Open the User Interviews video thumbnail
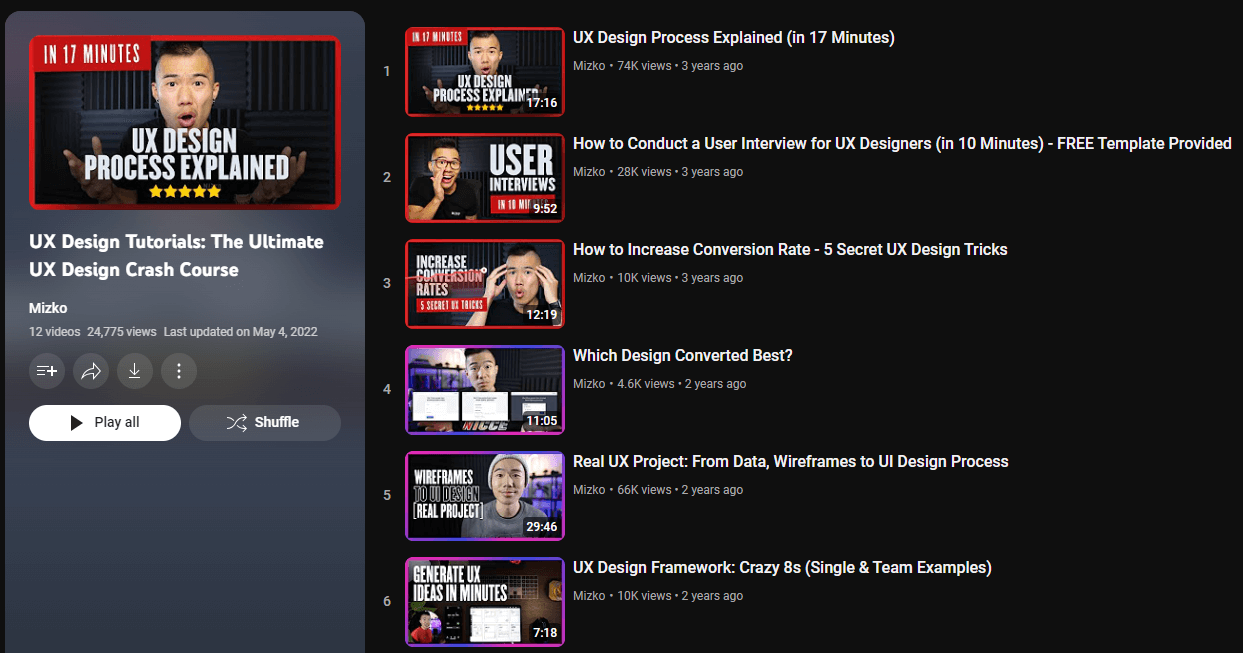1243x653 pixels. tap(484, 178)
